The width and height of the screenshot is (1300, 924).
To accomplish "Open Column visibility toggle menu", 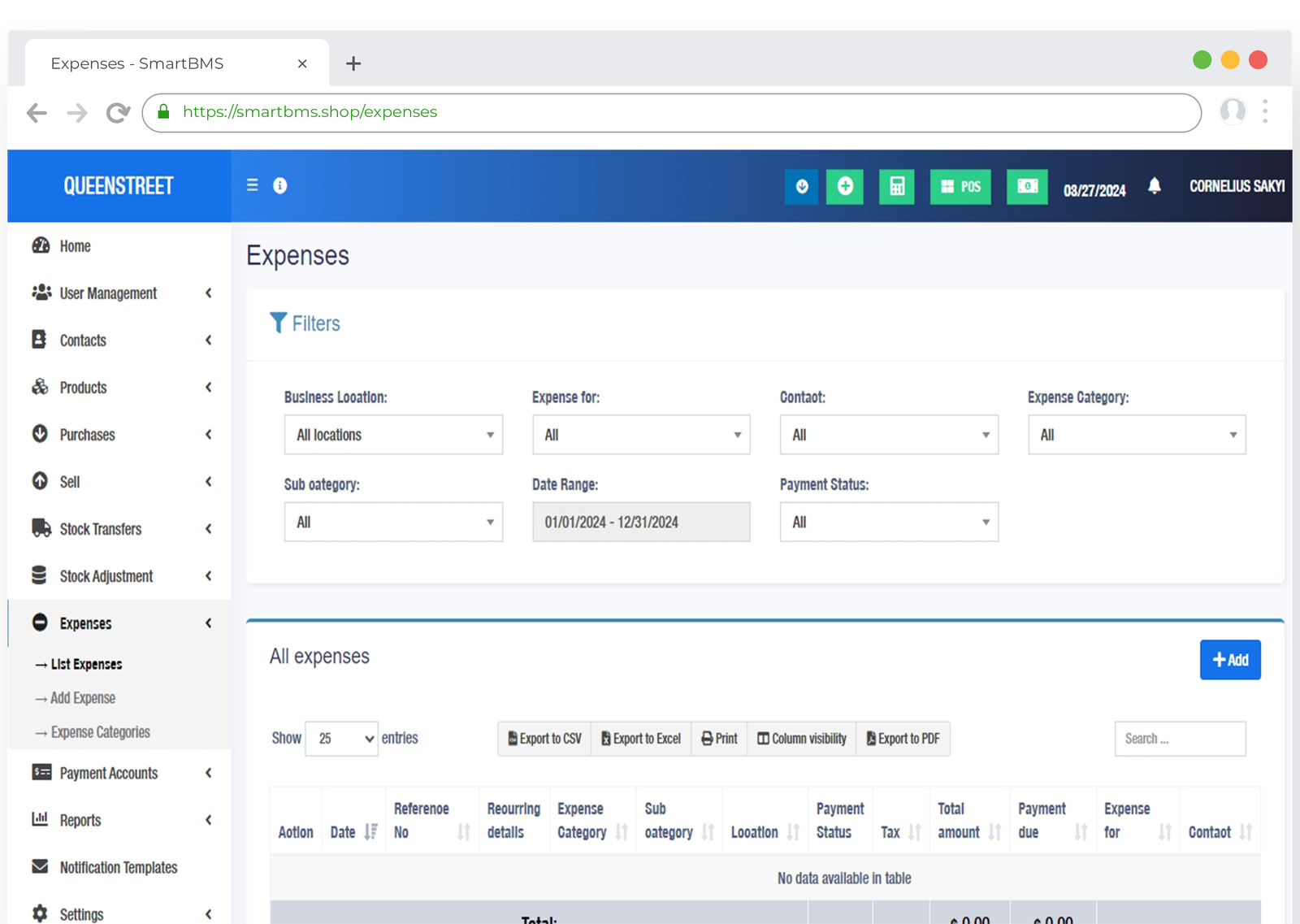I will 802,739.
